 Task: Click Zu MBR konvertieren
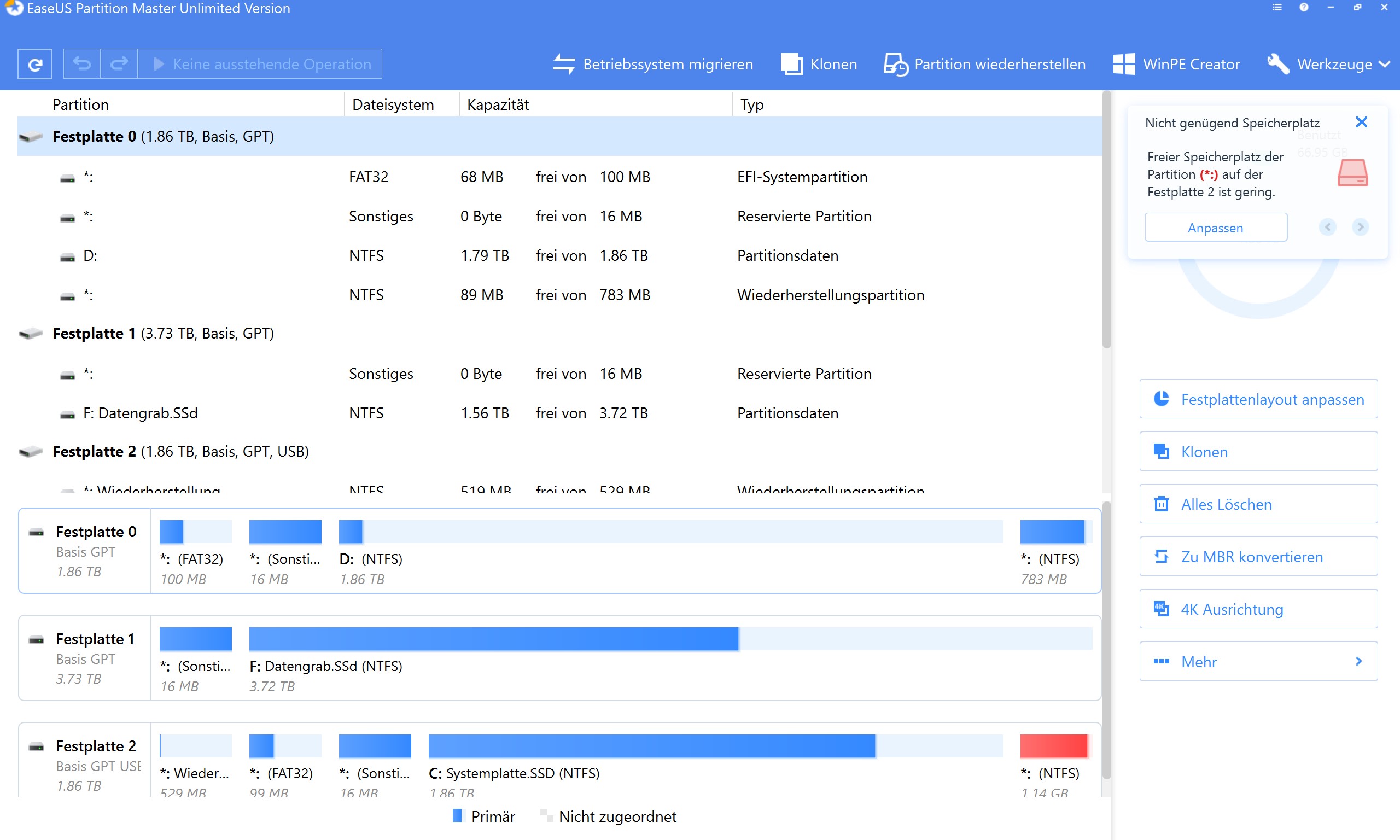[x=1258, y=556]
